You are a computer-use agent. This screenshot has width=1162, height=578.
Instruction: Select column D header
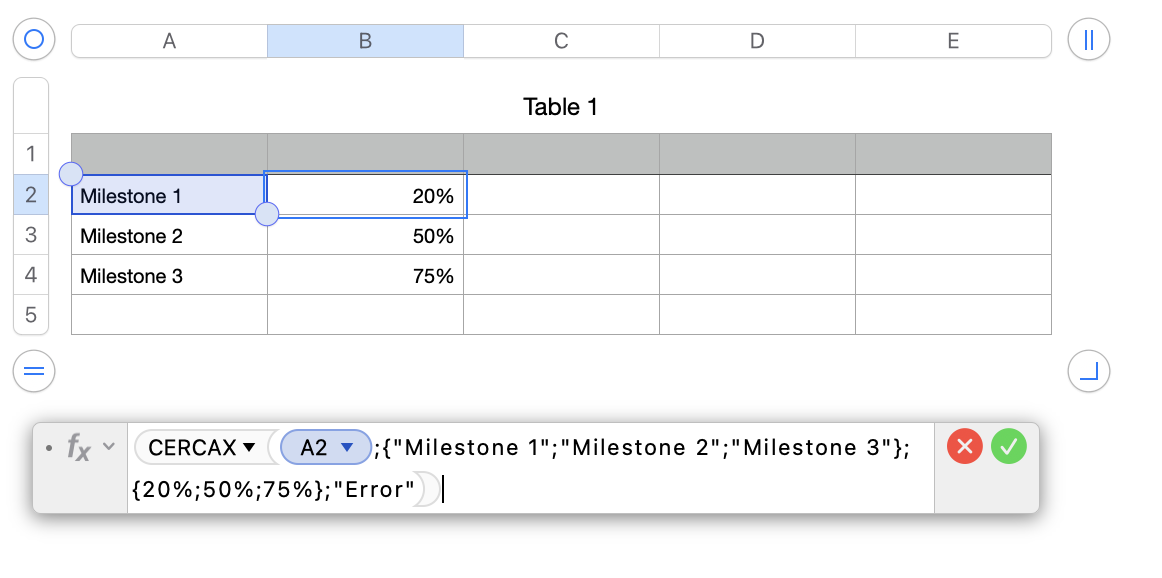[x=757, y=41]
